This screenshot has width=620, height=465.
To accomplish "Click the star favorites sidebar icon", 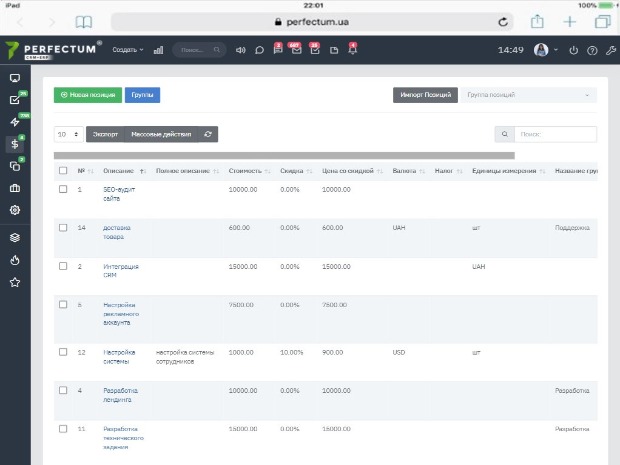I will [x=15, y=282].
